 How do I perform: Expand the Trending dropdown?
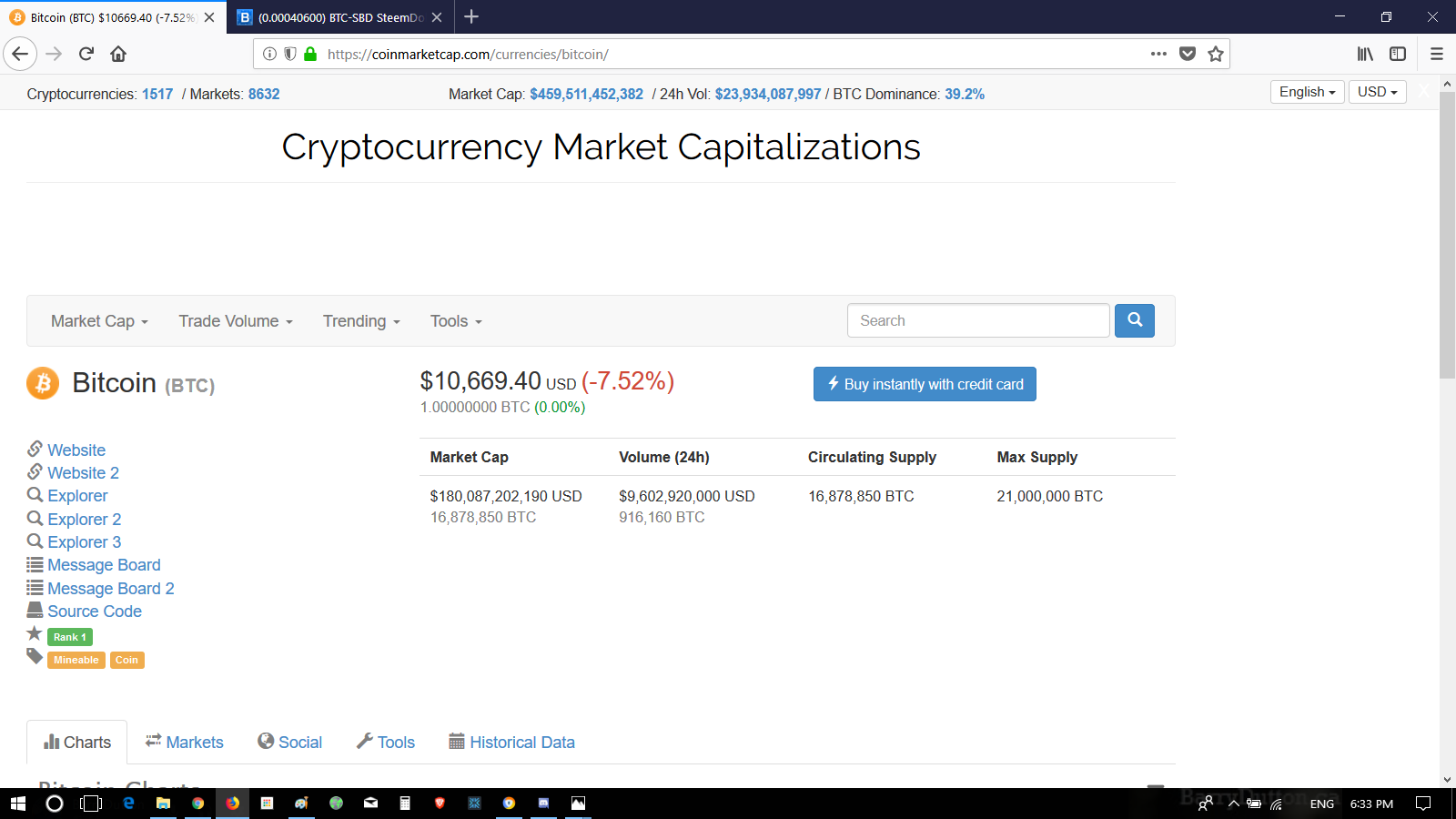pos(361,321)
